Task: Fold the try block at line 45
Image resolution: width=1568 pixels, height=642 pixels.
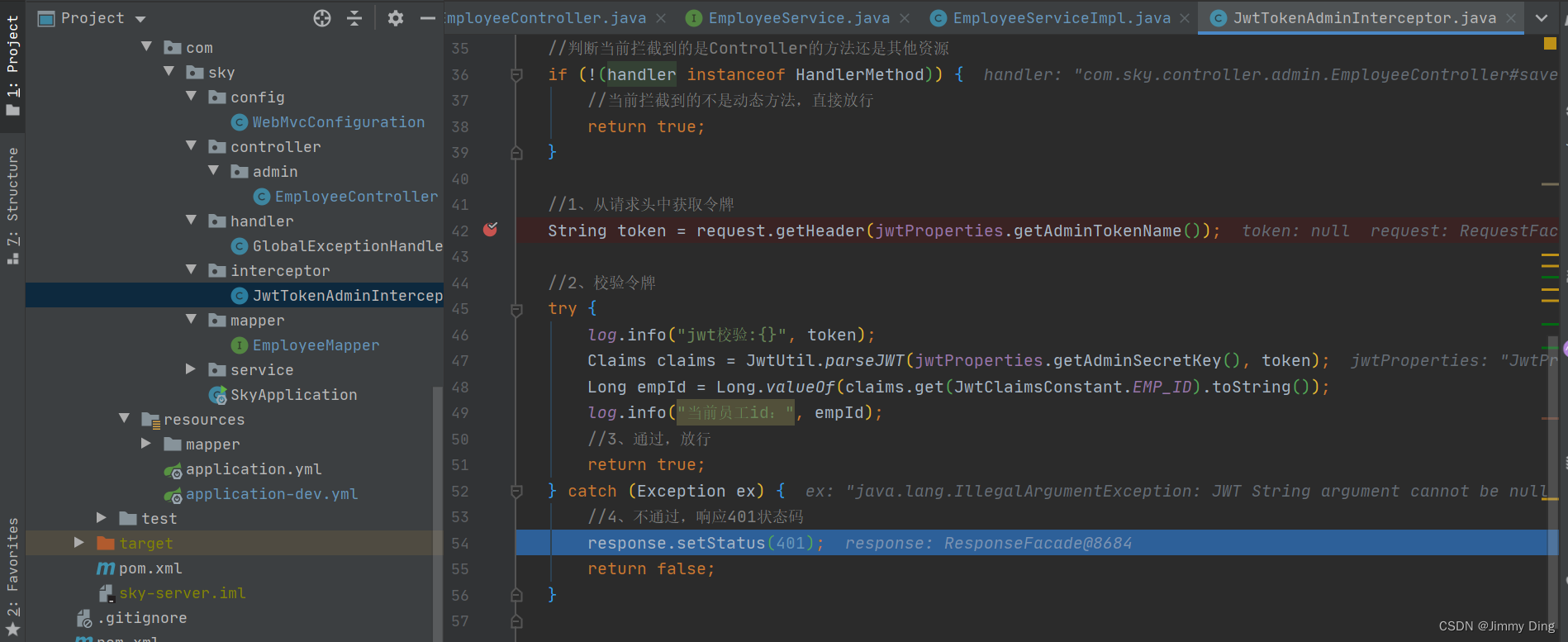Action: click(x=516, y=310)
